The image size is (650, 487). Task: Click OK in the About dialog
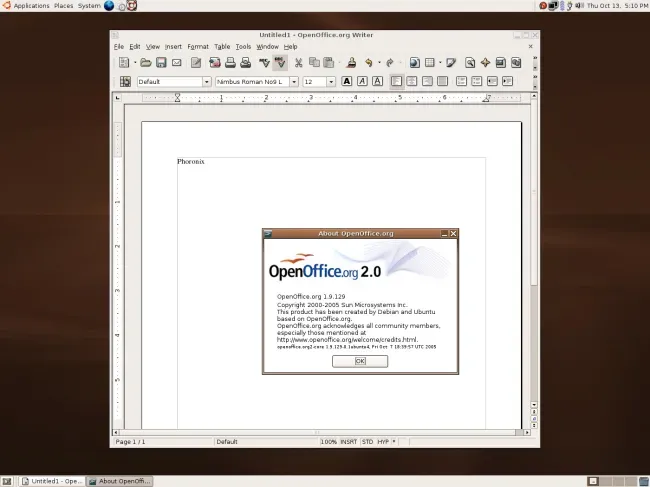tap(360, 361)
